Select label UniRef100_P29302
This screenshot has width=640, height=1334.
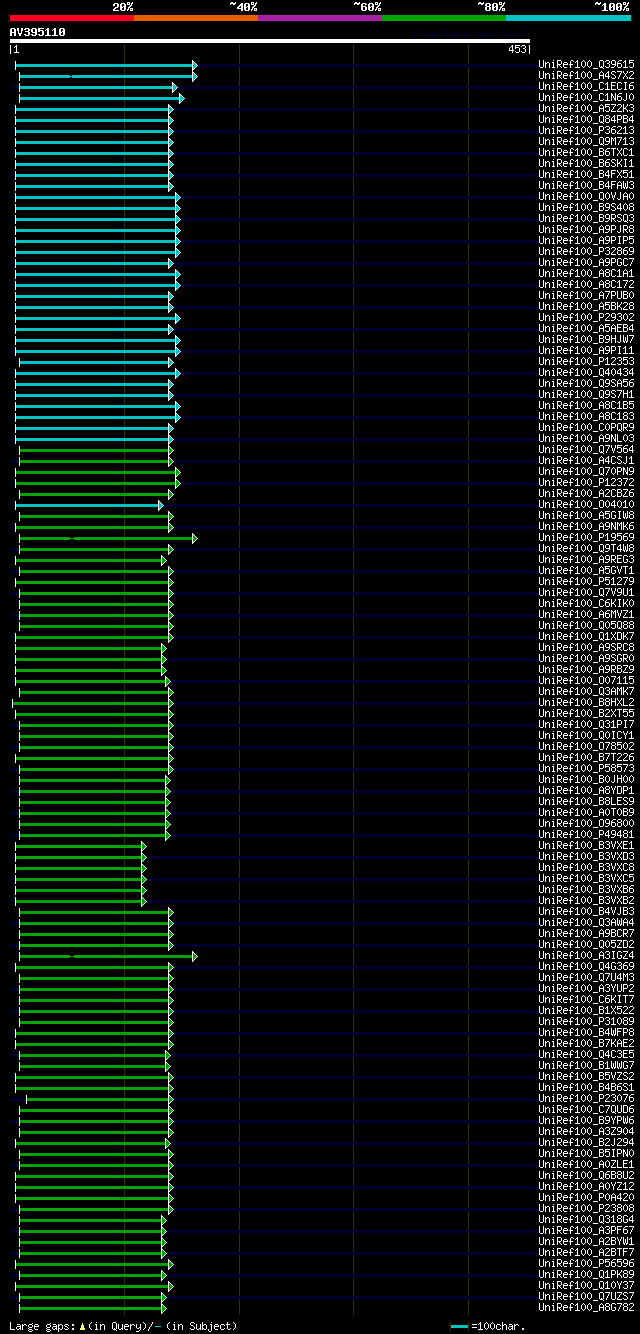click(x=586, y=317)
